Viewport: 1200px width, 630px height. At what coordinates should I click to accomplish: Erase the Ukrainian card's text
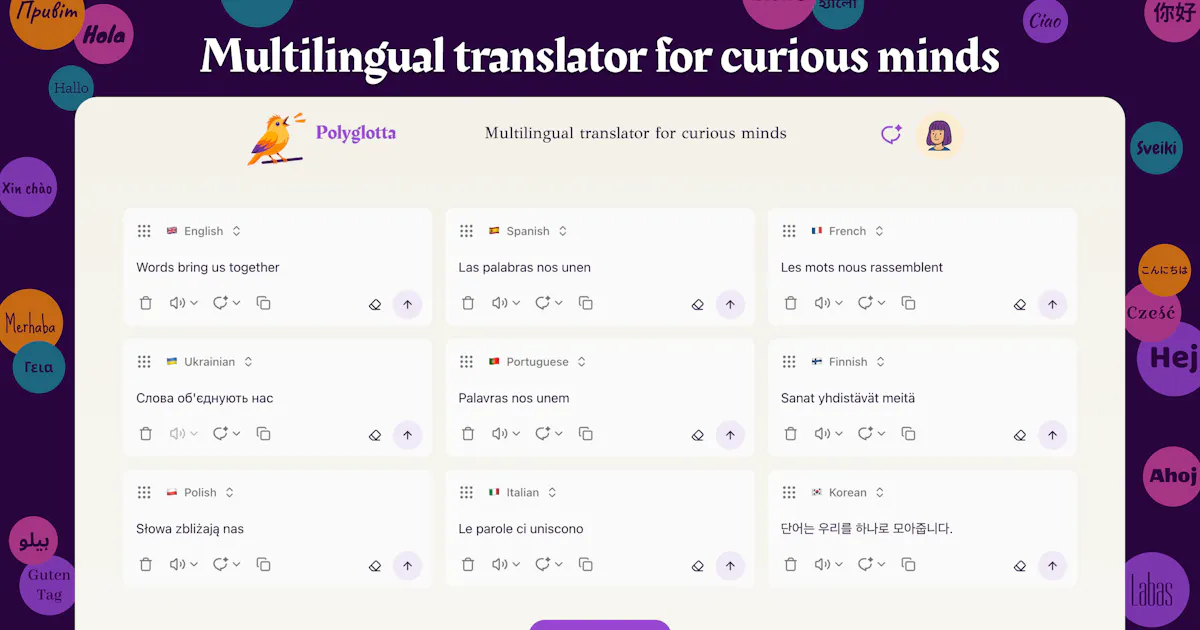pyautogui.click(x=375, y=436)
